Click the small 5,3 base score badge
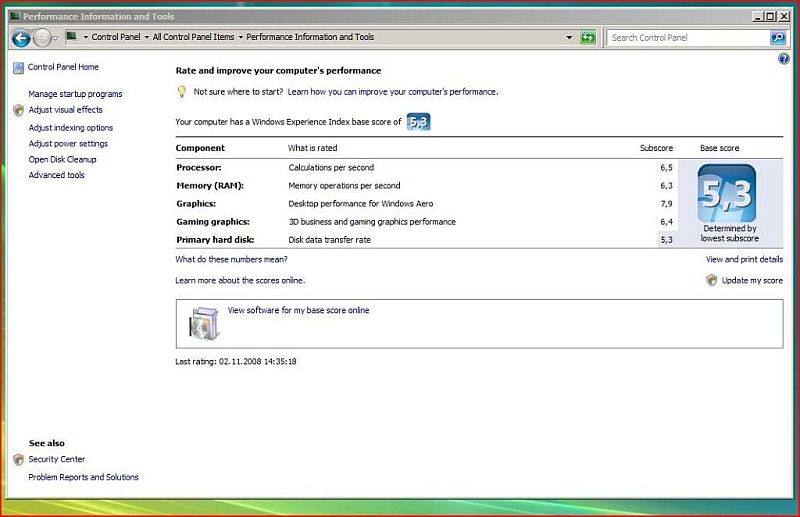The height and width of the screenshot is (517, 800). (x=418, y=122)
